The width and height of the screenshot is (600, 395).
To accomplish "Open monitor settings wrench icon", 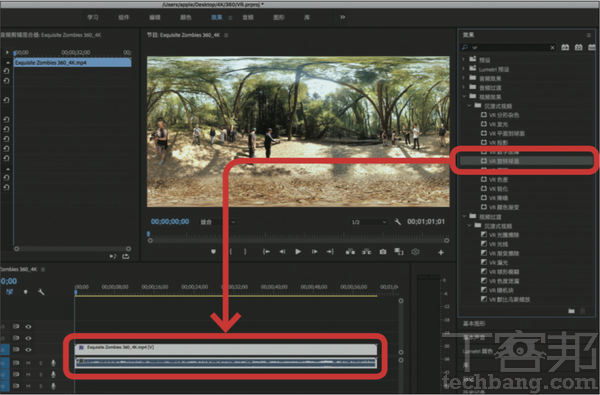I will pos(398,222).
